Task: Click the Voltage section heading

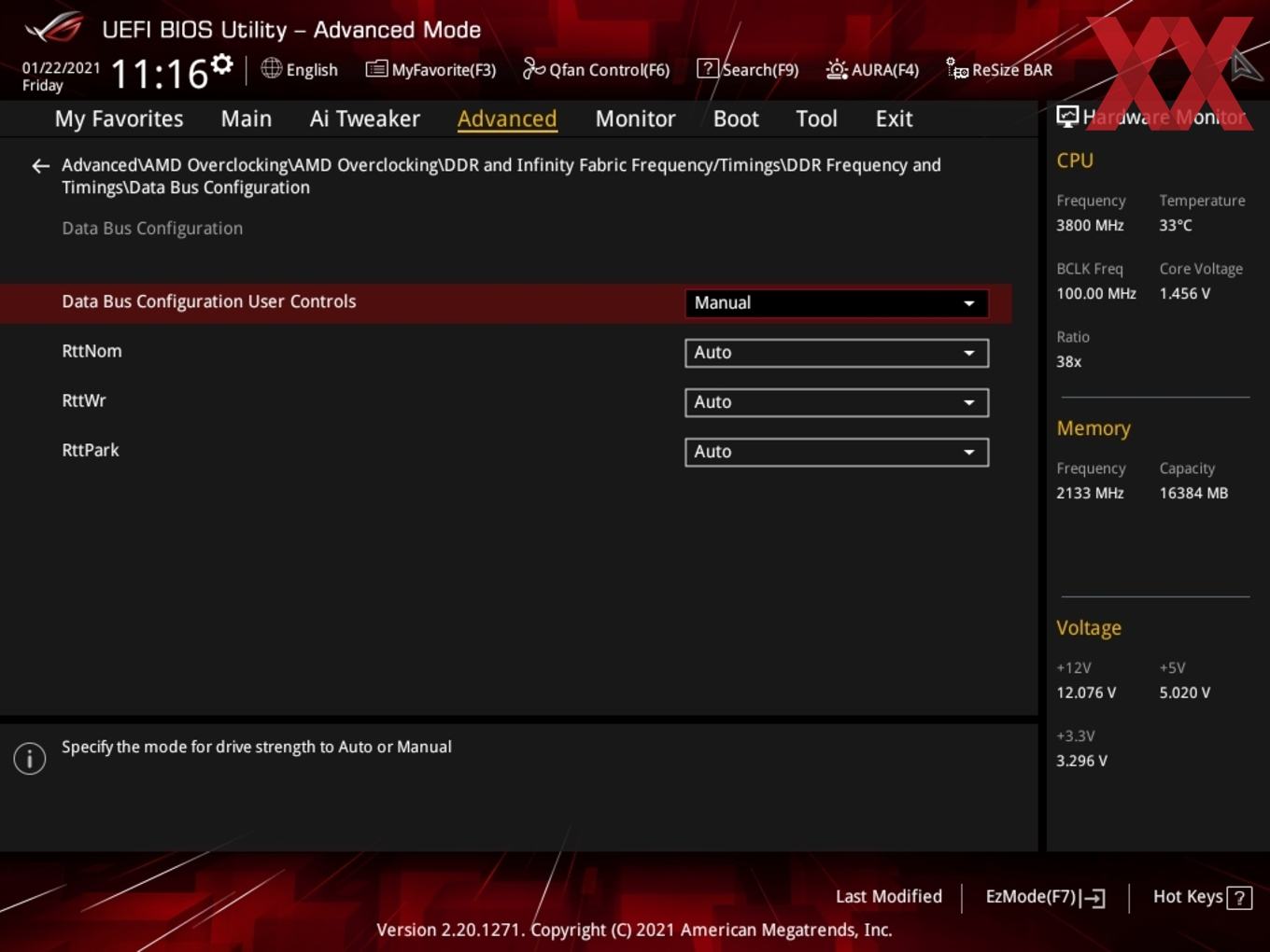Action: tap(1089, 628)
